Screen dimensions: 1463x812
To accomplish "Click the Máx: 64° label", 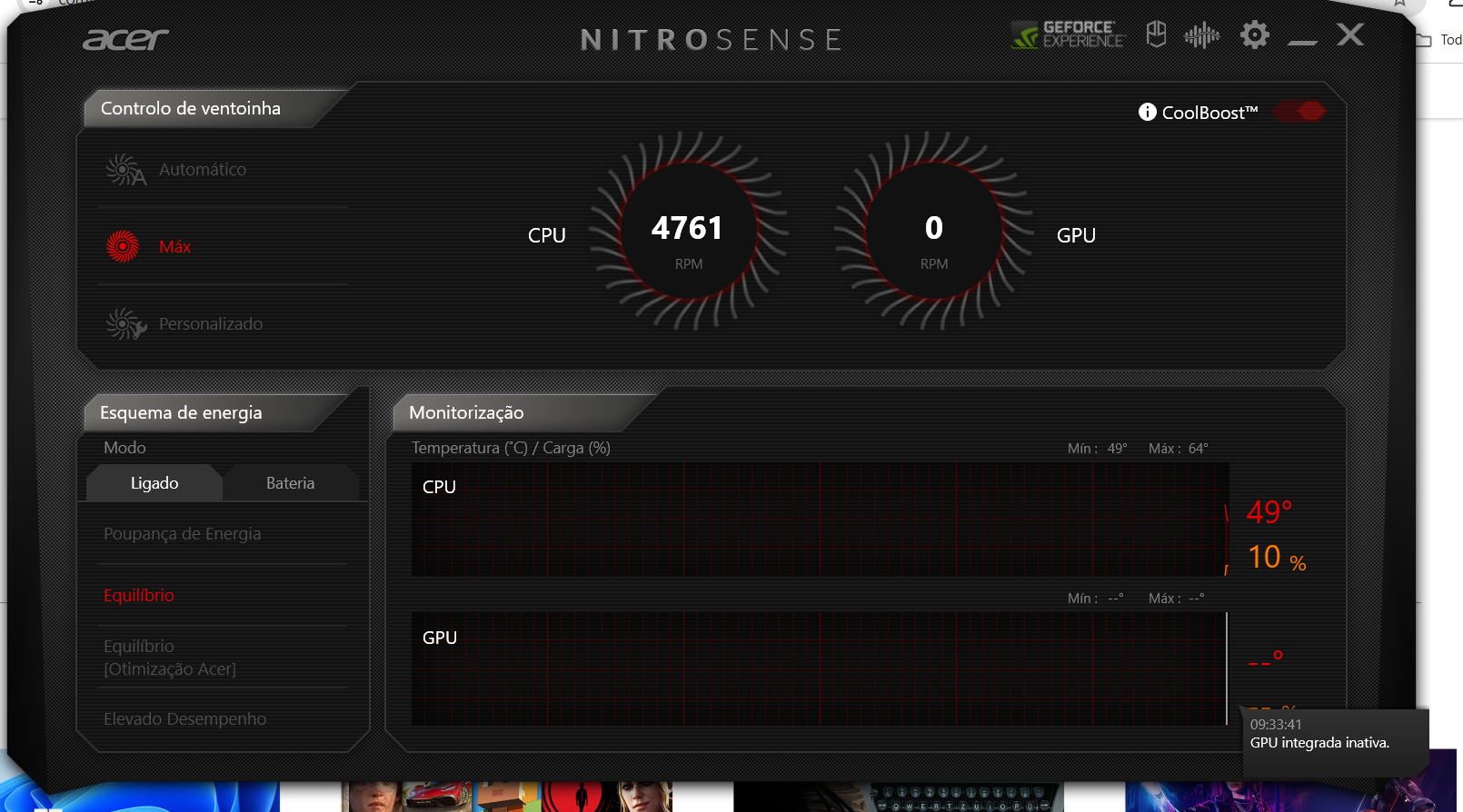I will click(x=1179, y=449).
